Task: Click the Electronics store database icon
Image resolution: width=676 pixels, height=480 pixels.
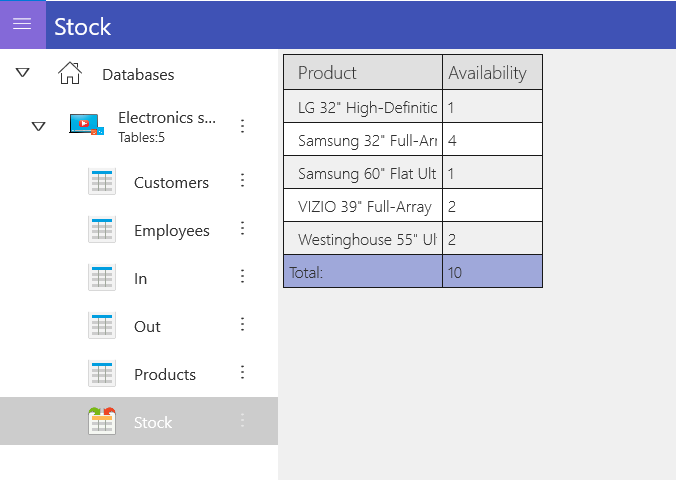Action: coord(87,125)
